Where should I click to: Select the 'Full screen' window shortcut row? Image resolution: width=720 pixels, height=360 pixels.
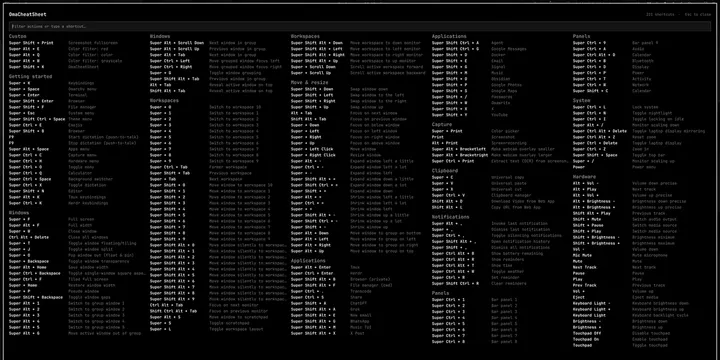[77, 219]
